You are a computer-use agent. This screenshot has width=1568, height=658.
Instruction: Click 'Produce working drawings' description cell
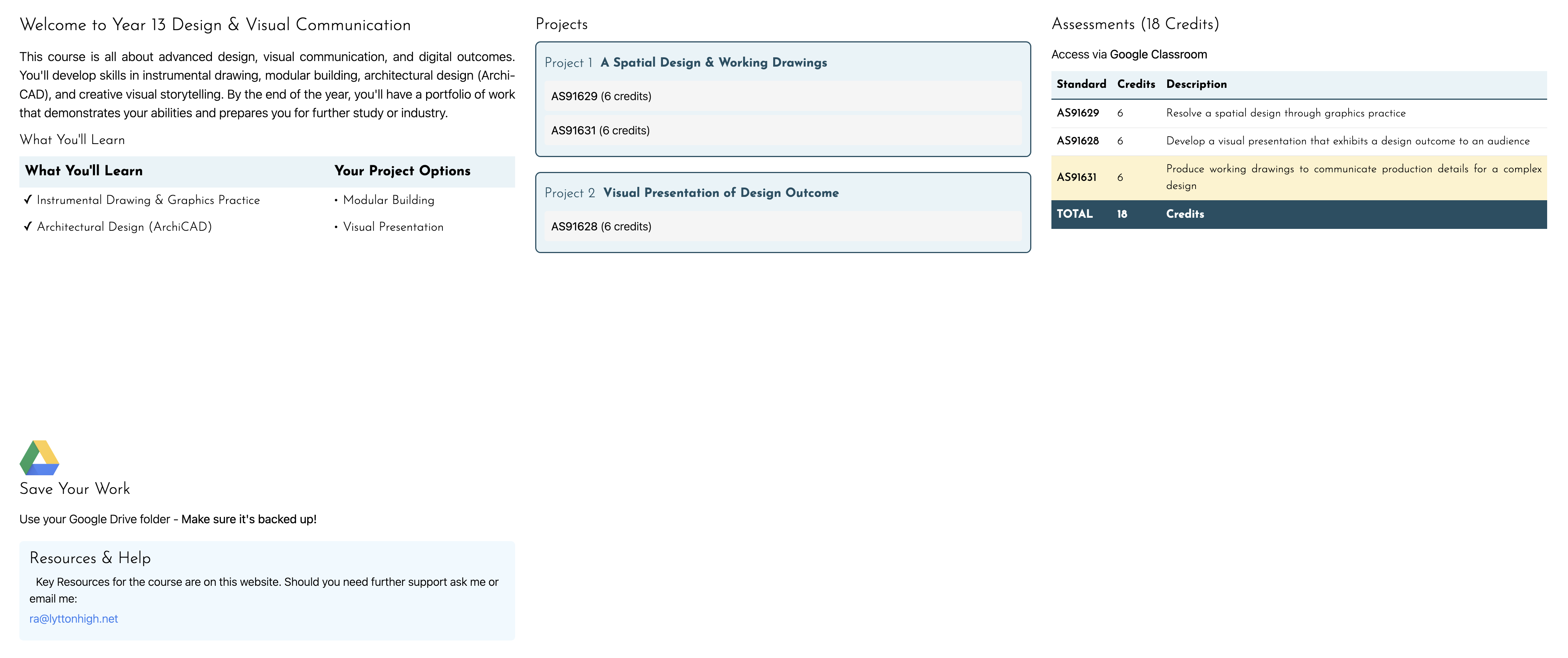point(1354,178)
